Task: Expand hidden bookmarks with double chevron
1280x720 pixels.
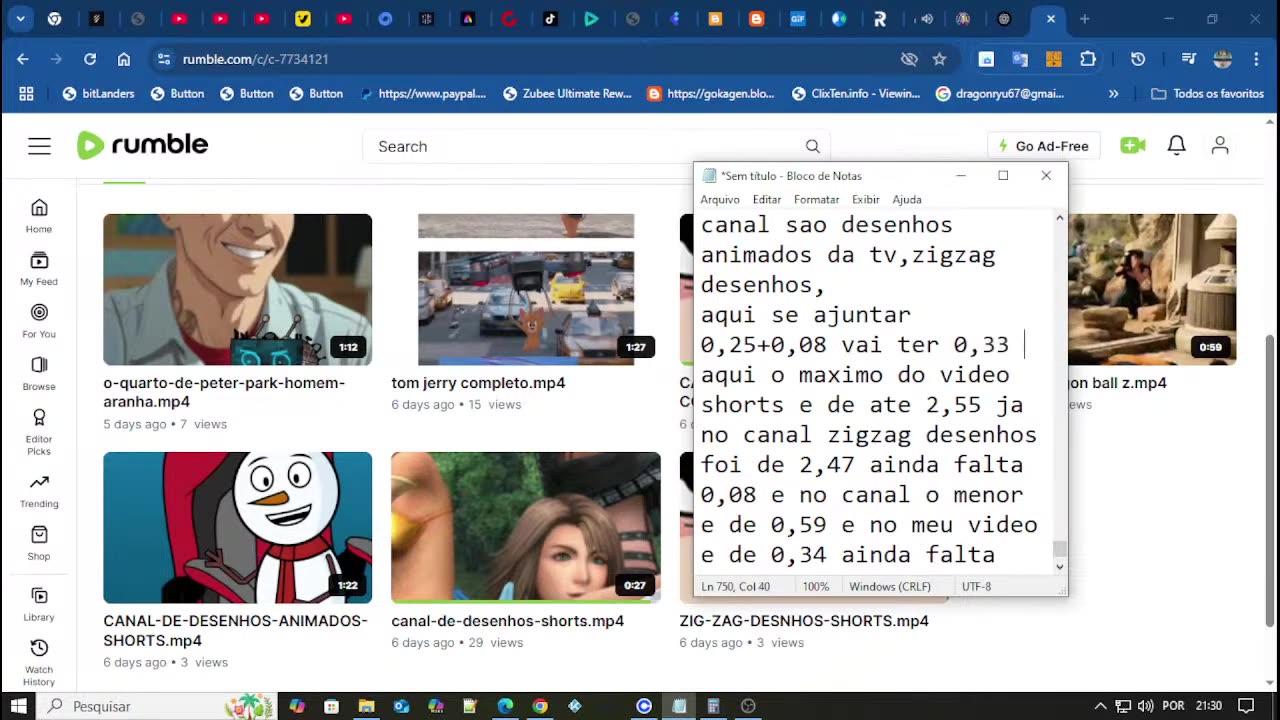Action: [1114, 93]
